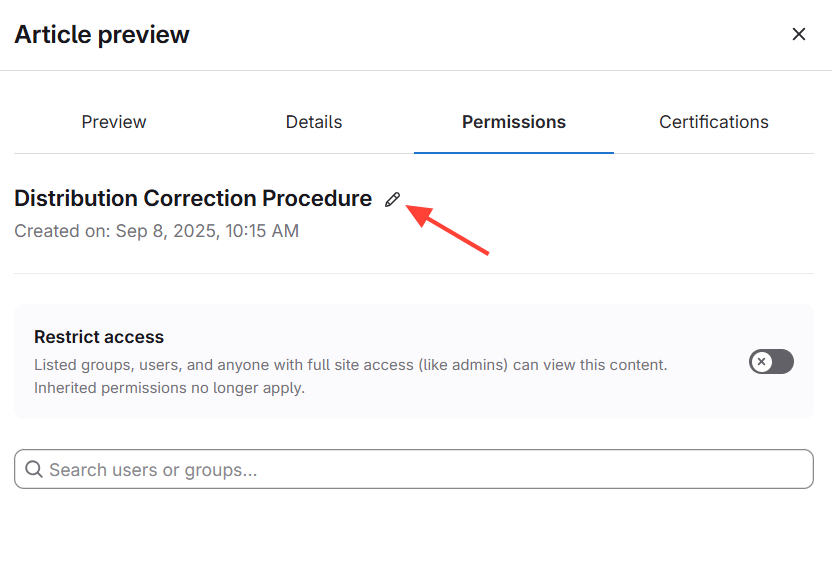Click the 'Inherited permissions no longer apply' text
The image size is (832, 581).
pyautogui.click(x=169, y=387)
